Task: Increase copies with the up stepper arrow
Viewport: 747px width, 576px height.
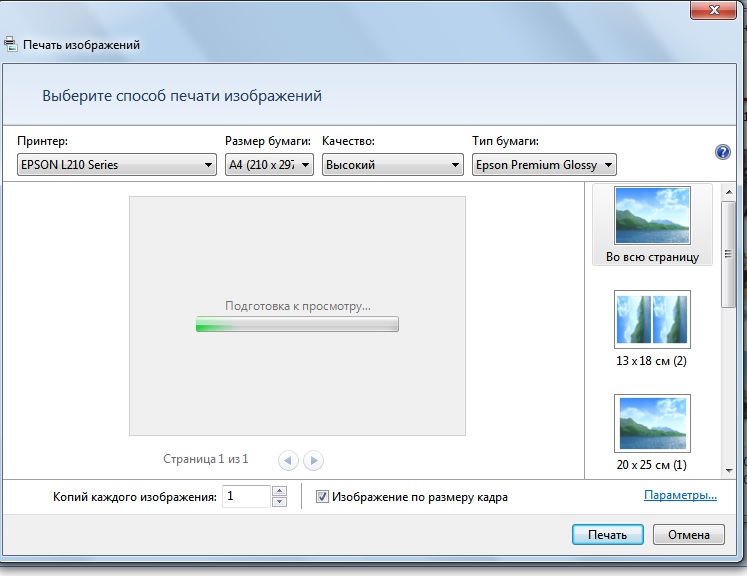Action: point(280,491)
